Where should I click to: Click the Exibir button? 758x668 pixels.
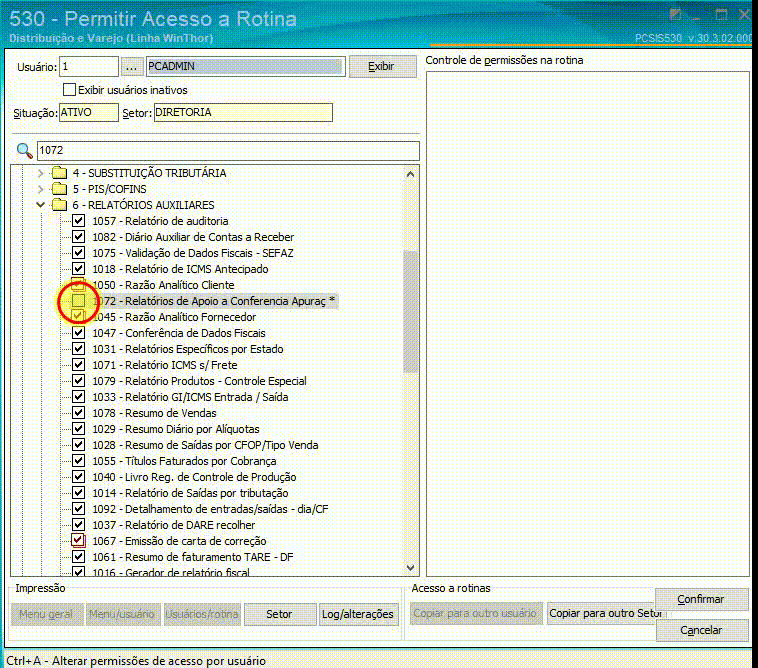382,66
